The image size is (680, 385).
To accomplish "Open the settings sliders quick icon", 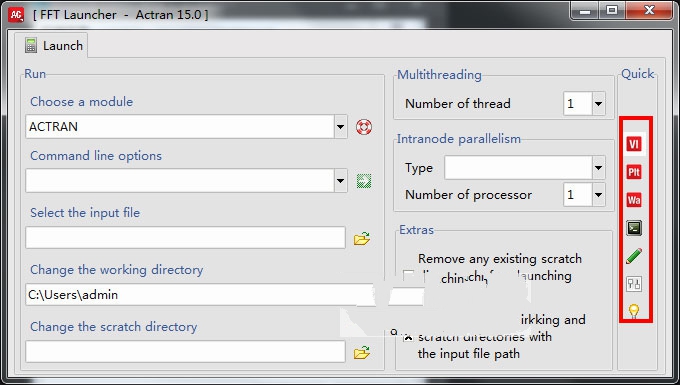I will pyautogui.click(x=634, y=284).
